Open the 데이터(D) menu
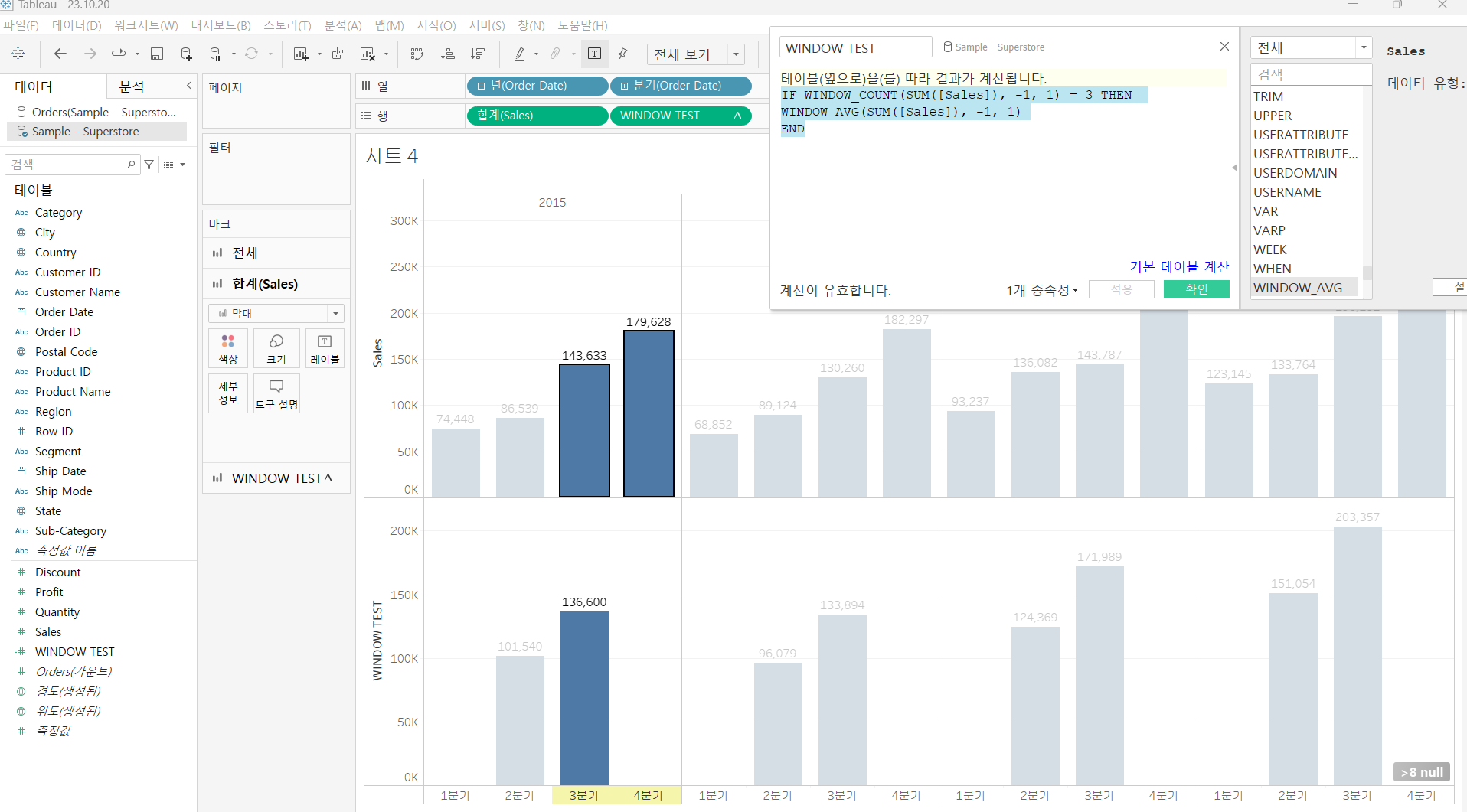1467x812 pixels. tap(77, 25)
